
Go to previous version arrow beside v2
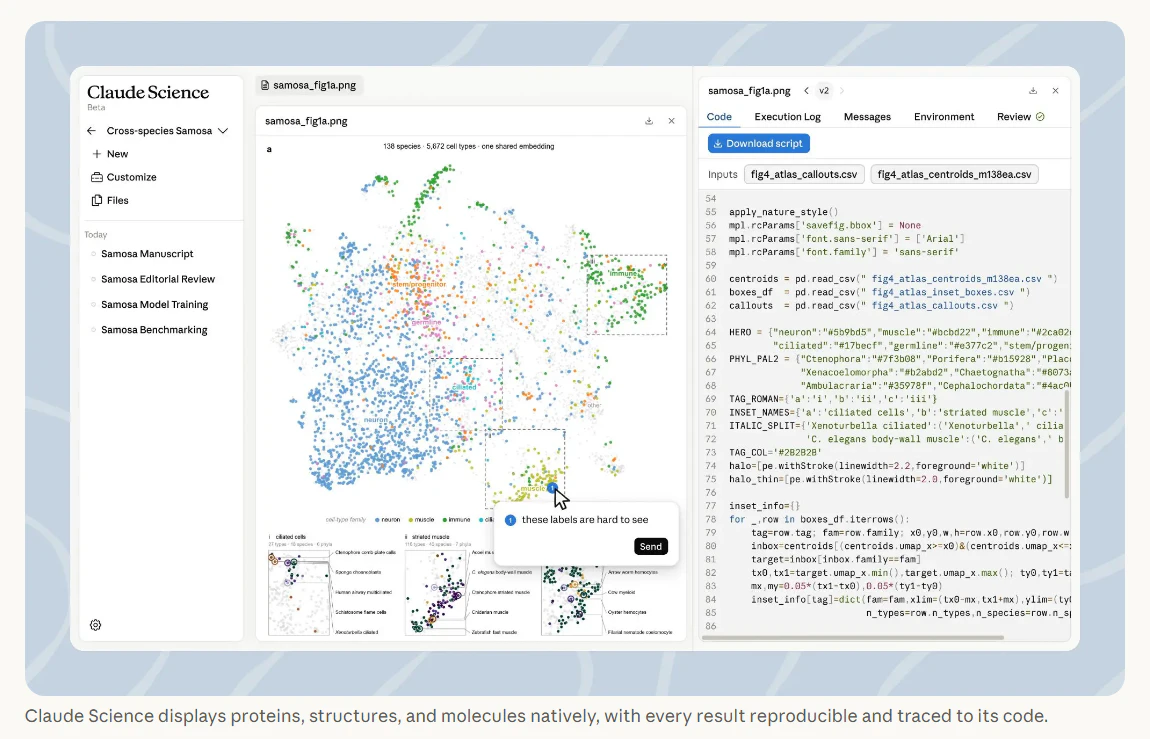[806, 91]
